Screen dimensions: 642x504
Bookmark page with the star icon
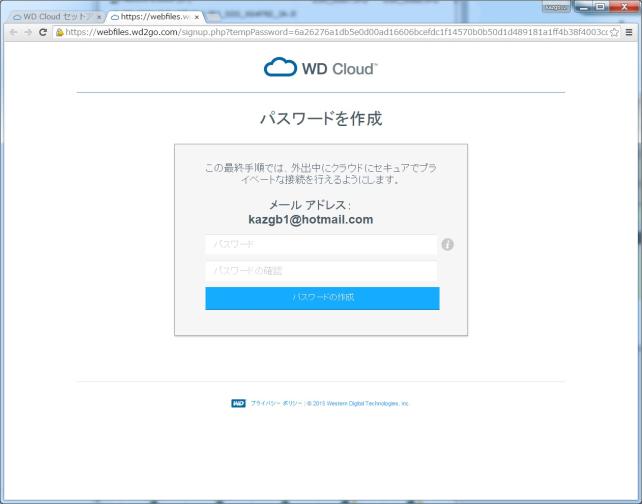point(614,32)
